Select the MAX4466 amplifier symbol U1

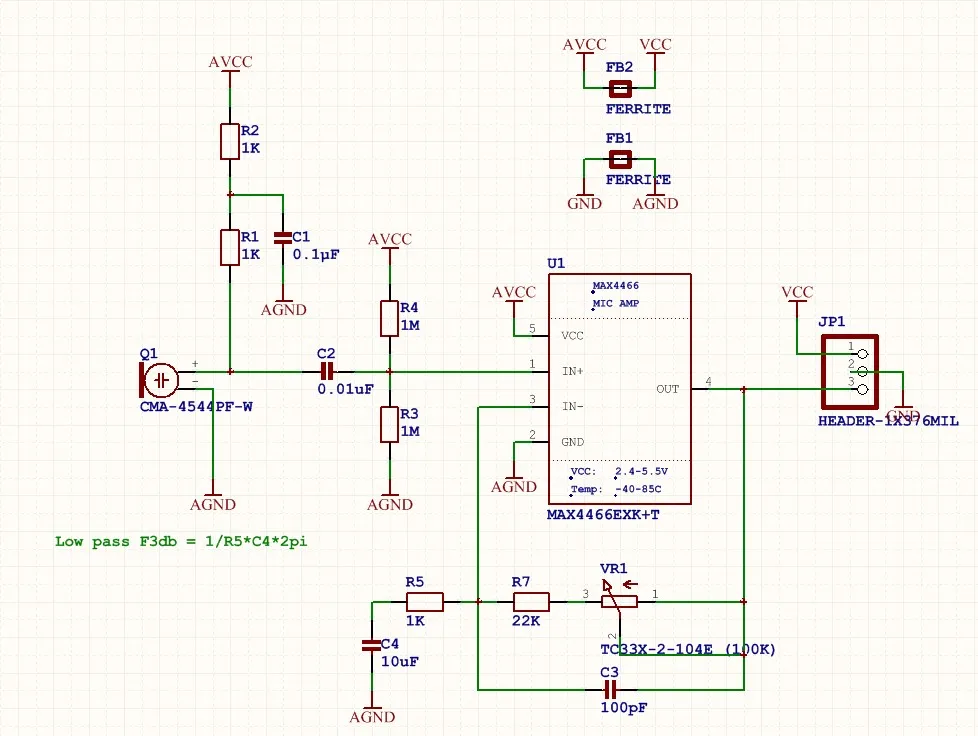(620, 388)
